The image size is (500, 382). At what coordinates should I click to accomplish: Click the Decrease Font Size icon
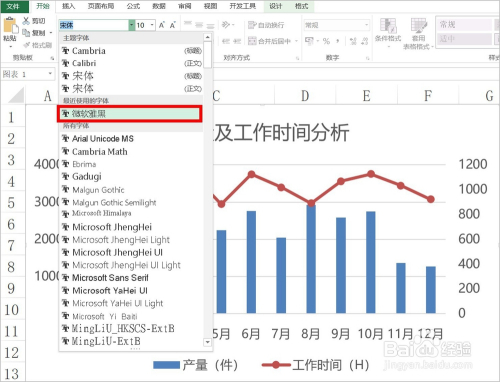[x=173, y=25]
